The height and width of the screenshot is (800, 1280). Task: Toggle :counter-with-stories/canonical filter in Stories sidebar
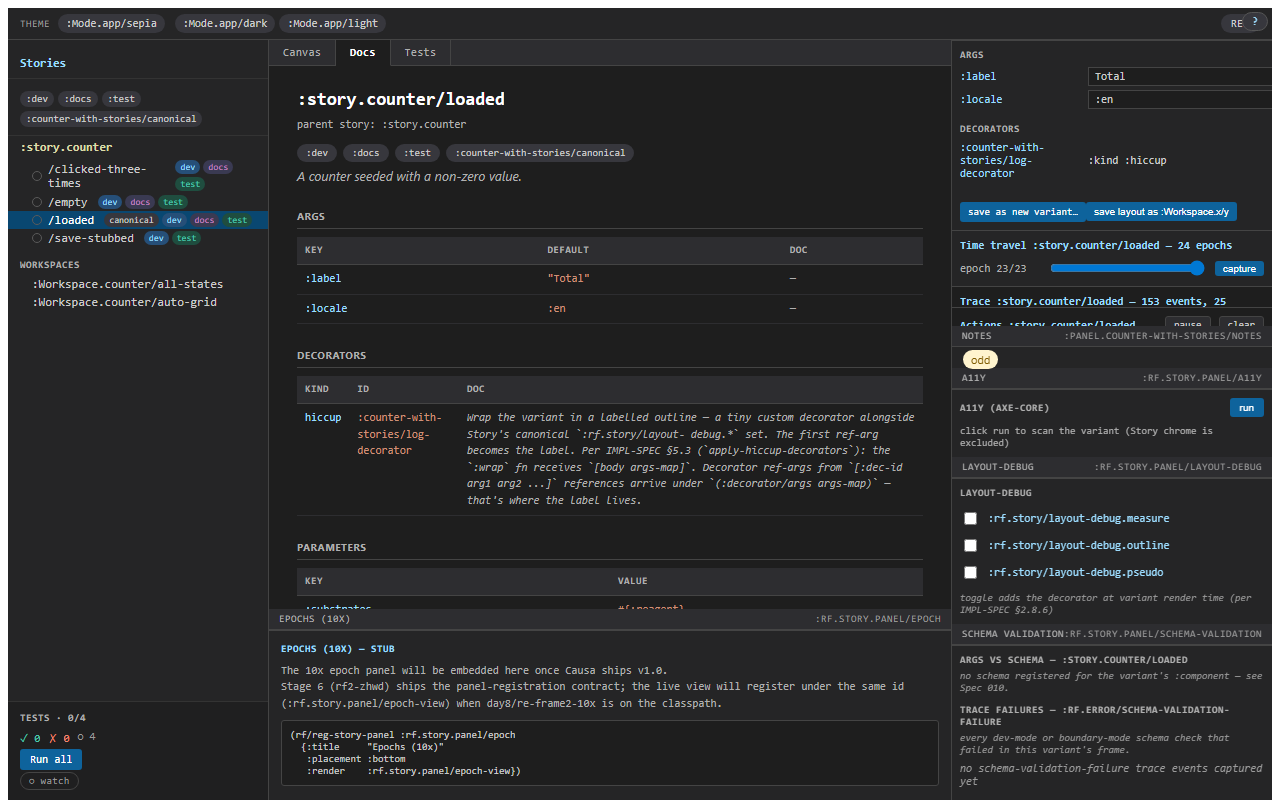(x=111, y=119)
